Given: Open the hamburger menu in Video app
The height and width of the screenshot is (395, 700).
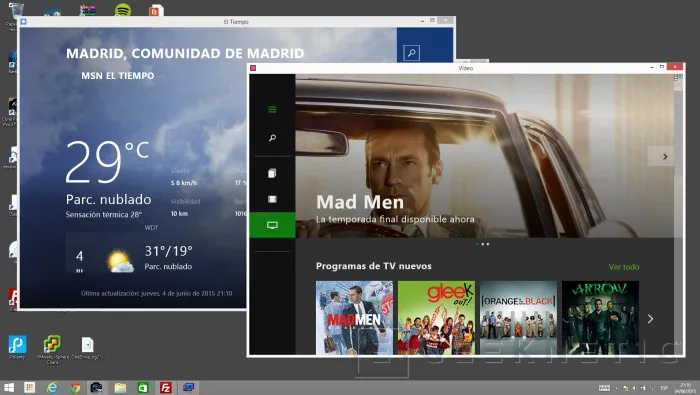Looking at the screenshot, I should point(272,109).
